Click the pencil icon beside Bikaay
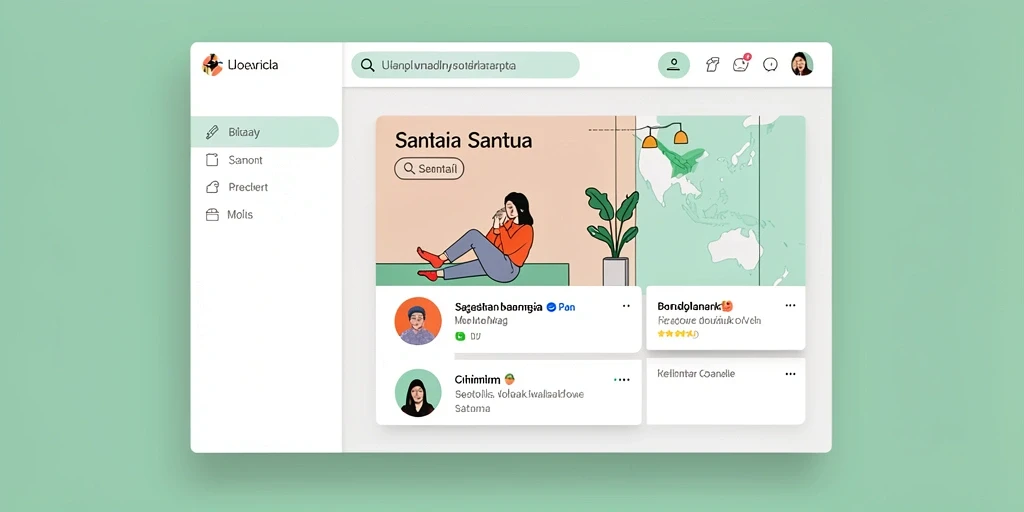This screenshot has width=1024, height=512. coord(212,133)
